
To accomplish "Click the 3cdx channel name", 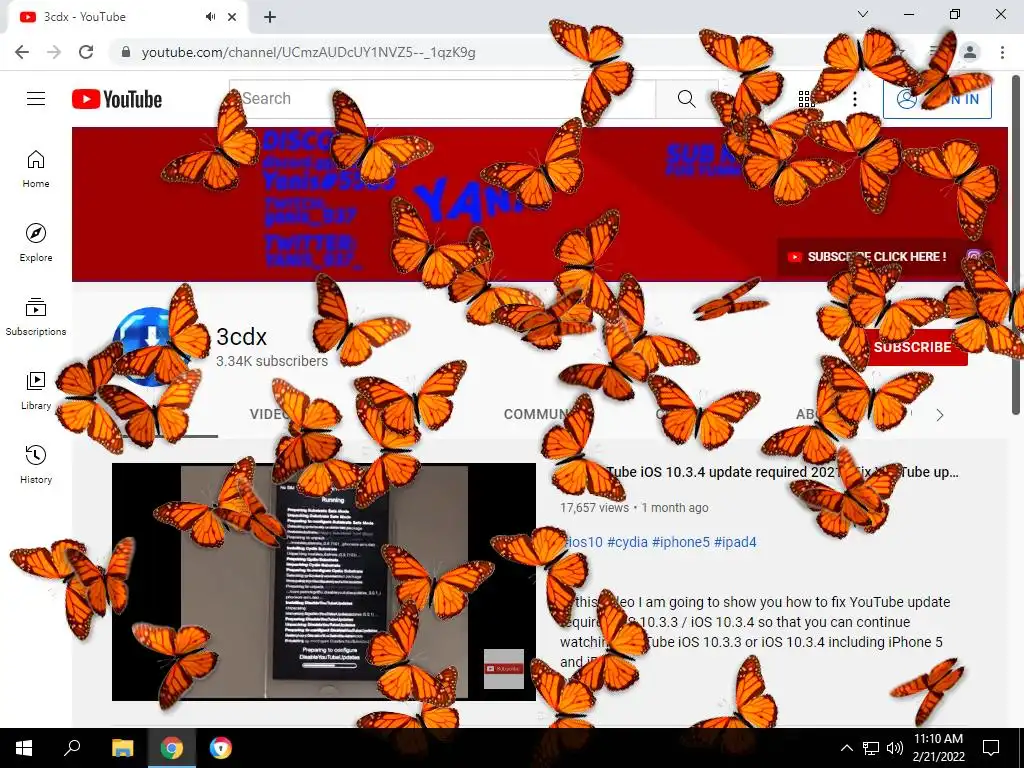I will click(242, 336).
